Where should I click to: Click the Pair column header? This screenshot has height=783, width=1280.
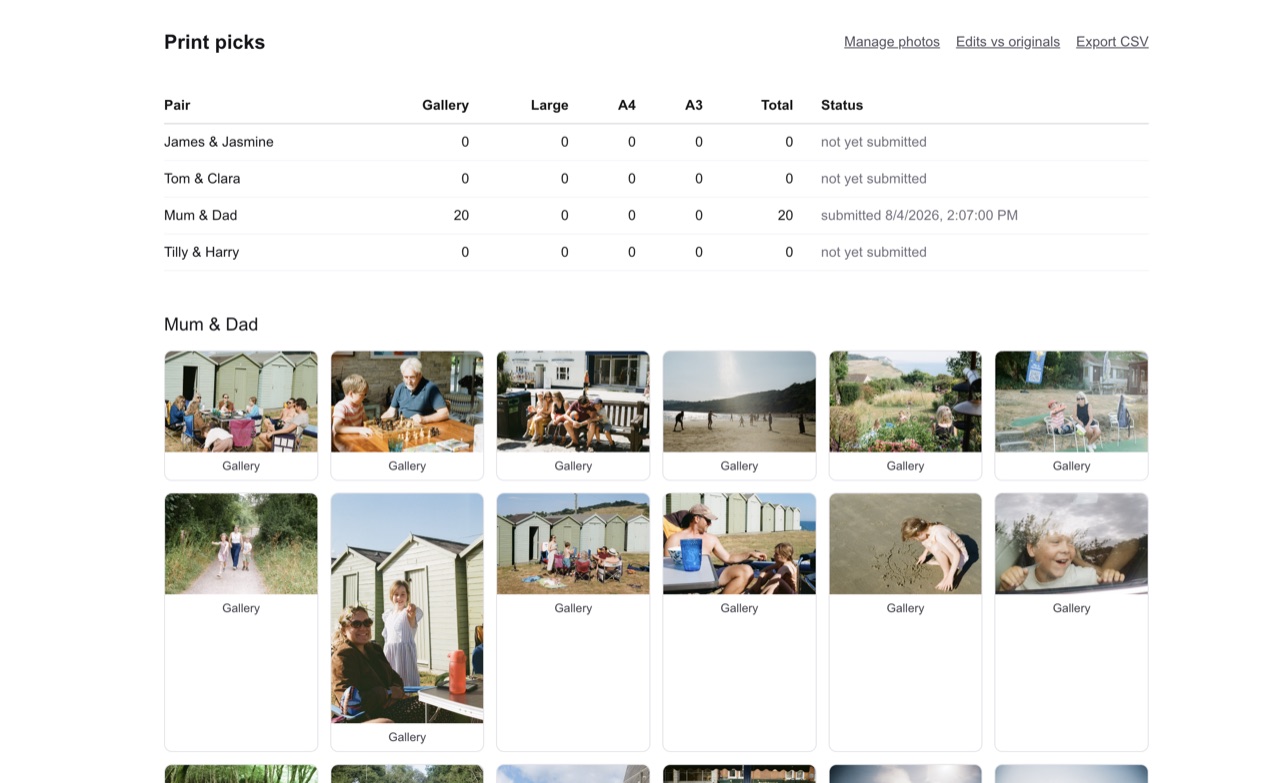coord(177,105)
